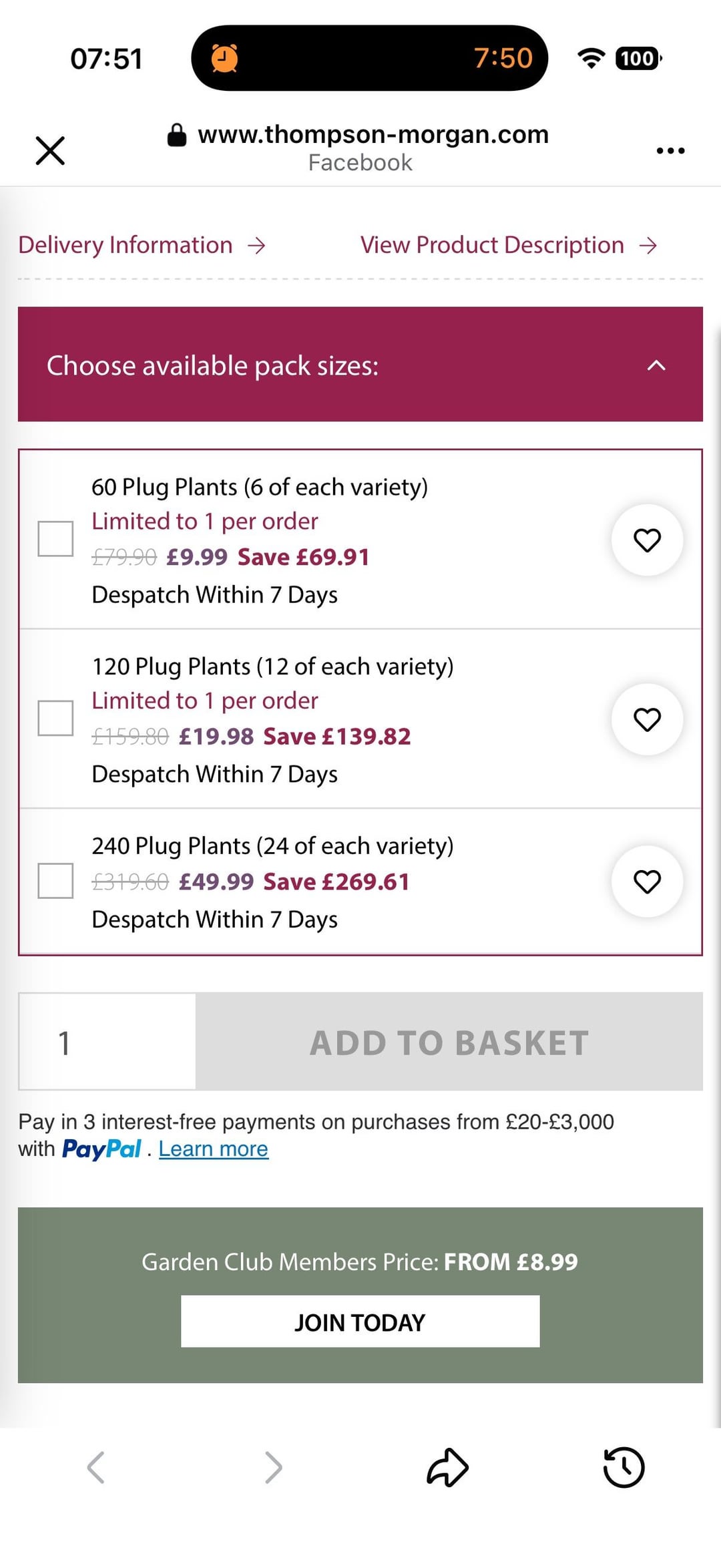The height and width of the screenshot is (1568, 721).
Task: Tap heart icon for 120 Plug Plants
Action: tap(647, 719)
